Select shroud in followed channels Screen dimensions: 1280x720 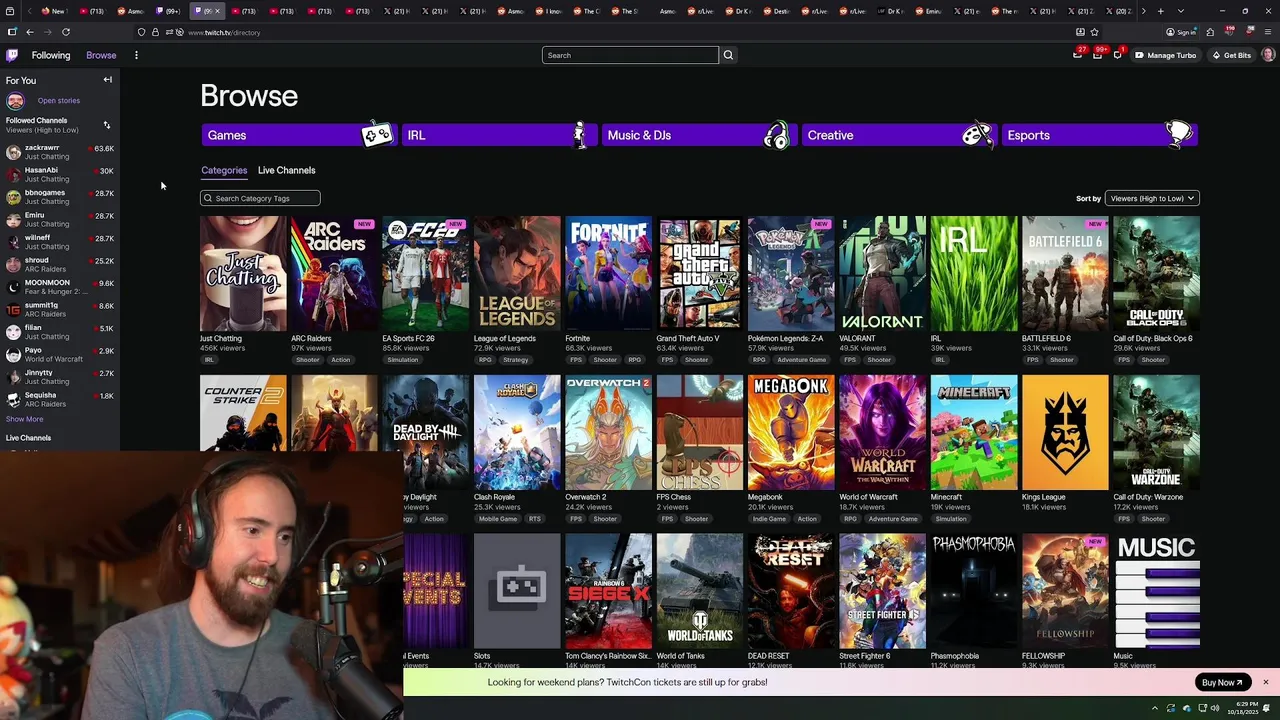click(x=60, y=265)
